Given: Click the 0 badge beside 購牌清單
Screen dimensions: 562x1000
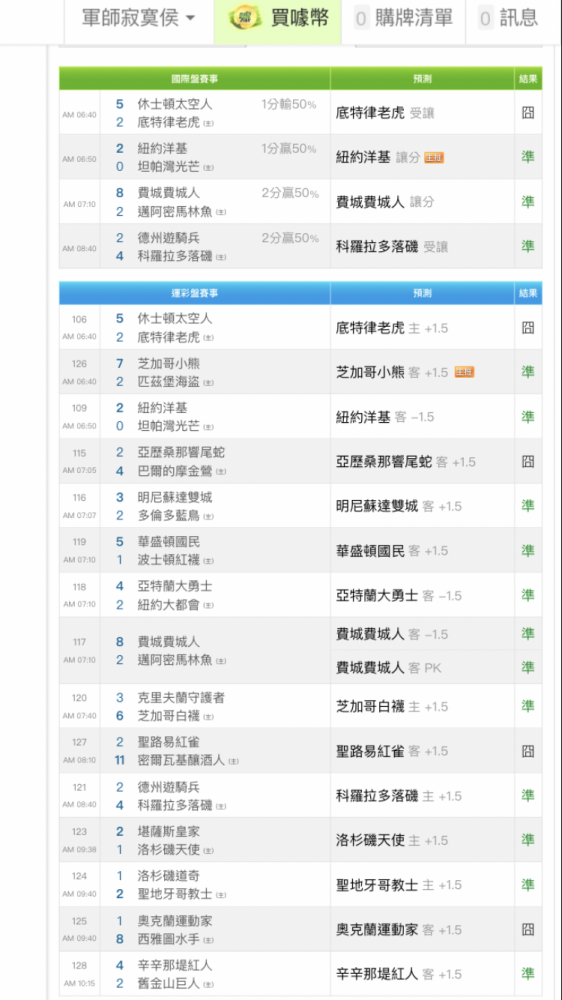Looking at the screenshot, I should pyautogui.click(x=361, y=19).
